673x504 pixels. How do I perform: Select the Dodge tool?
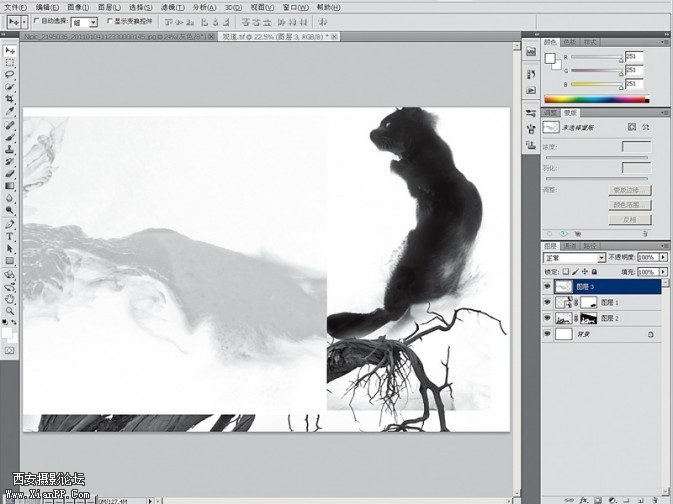click(x=9, y=210)
